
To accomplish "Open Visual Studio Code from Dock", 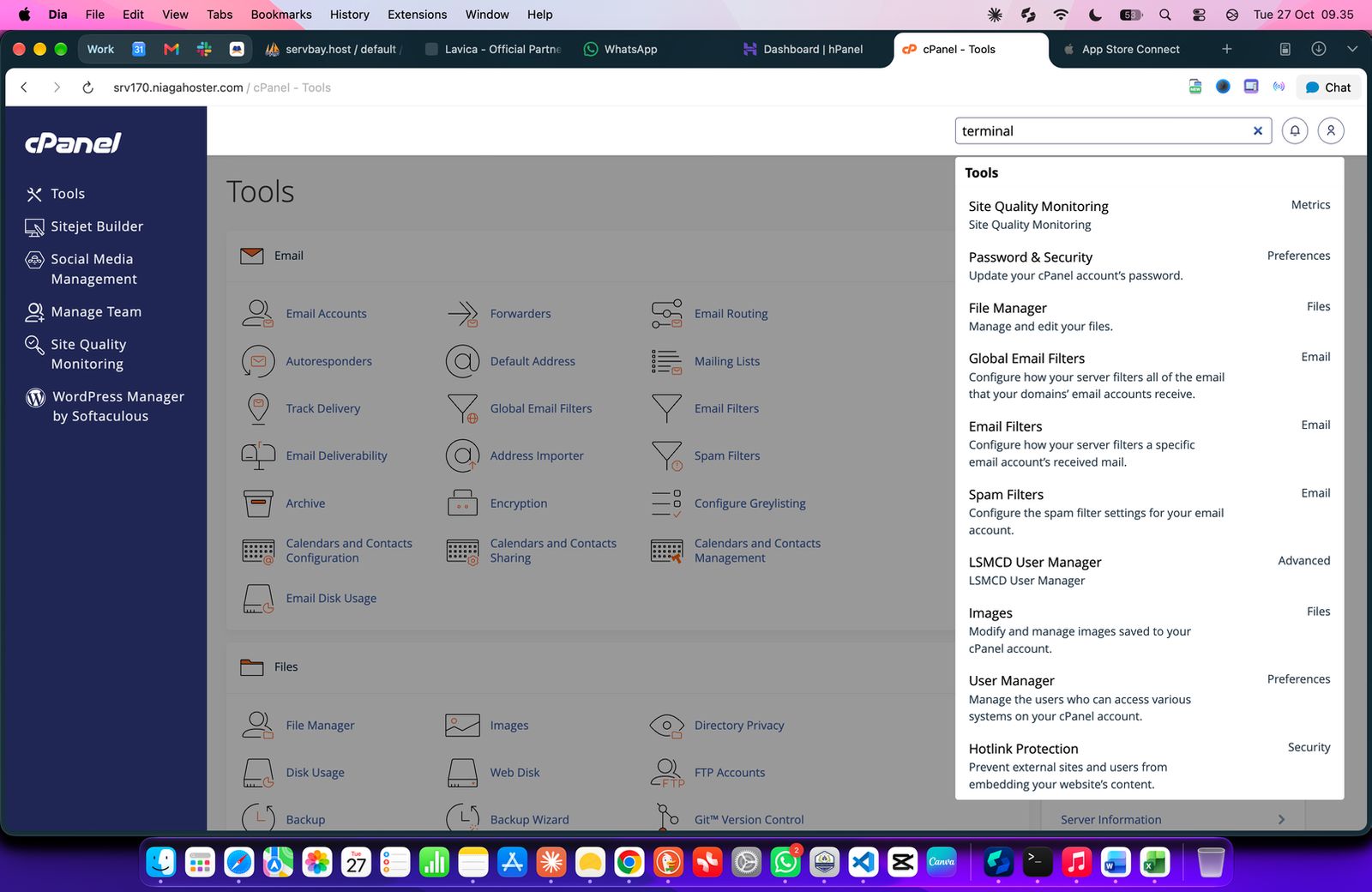I will (864, 862).
